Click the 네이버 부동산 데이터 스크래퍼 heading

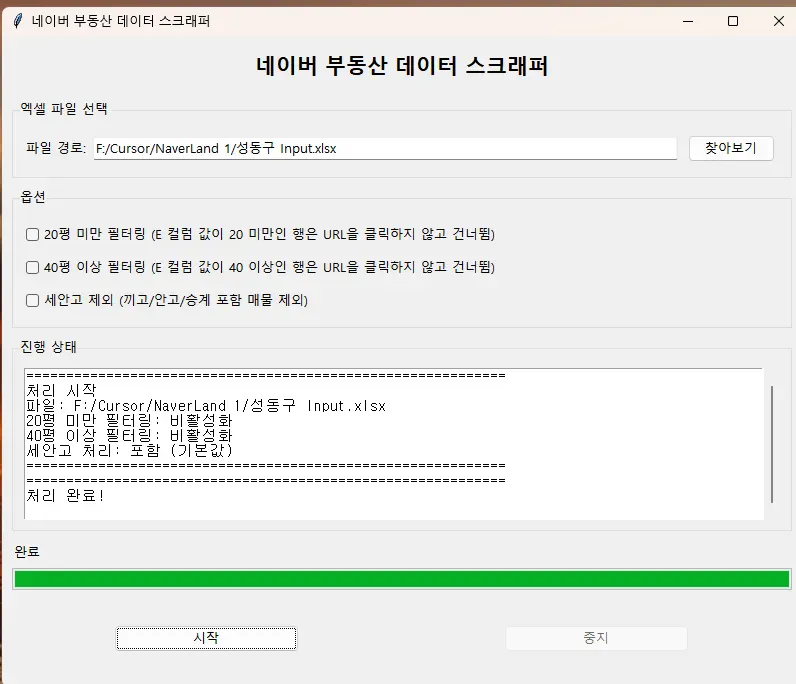[x=402, y=66]
